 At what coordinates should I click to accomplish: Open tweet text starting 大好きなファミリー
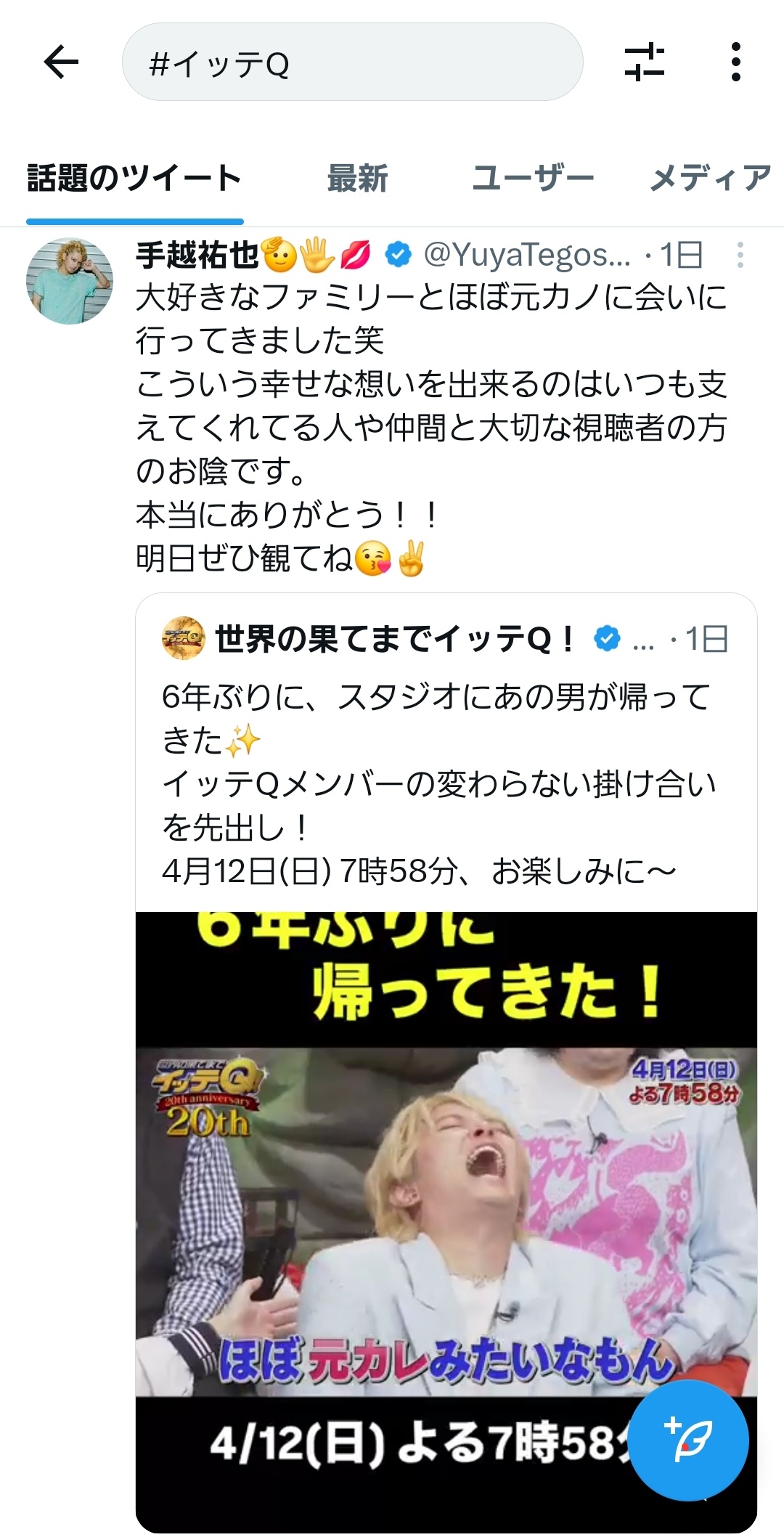pyautogui.click(x=431, y=428)
